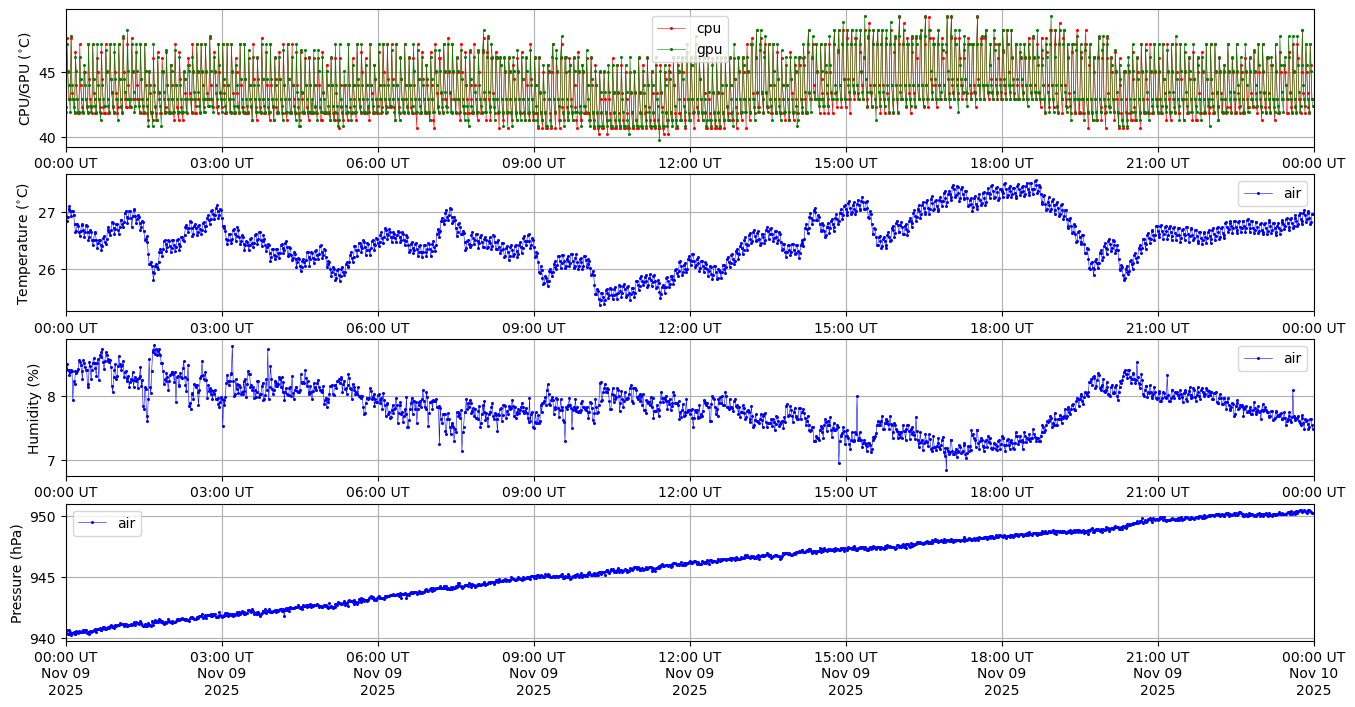This screenshot has width=1355, height=707.
Task: Click the 950 tick on Pressure axis
Action: coord(47,517)
